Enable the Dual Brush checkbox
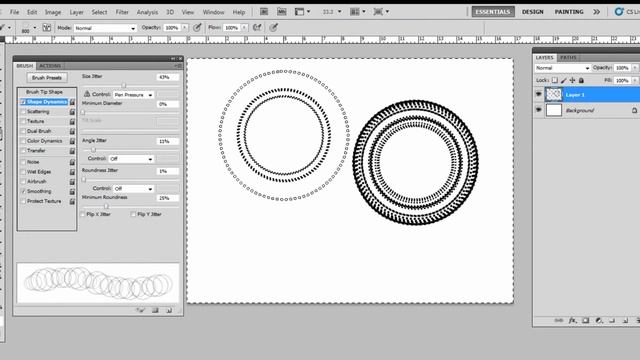This screenshot has width=640, height=360. click(x=23, y=131)
